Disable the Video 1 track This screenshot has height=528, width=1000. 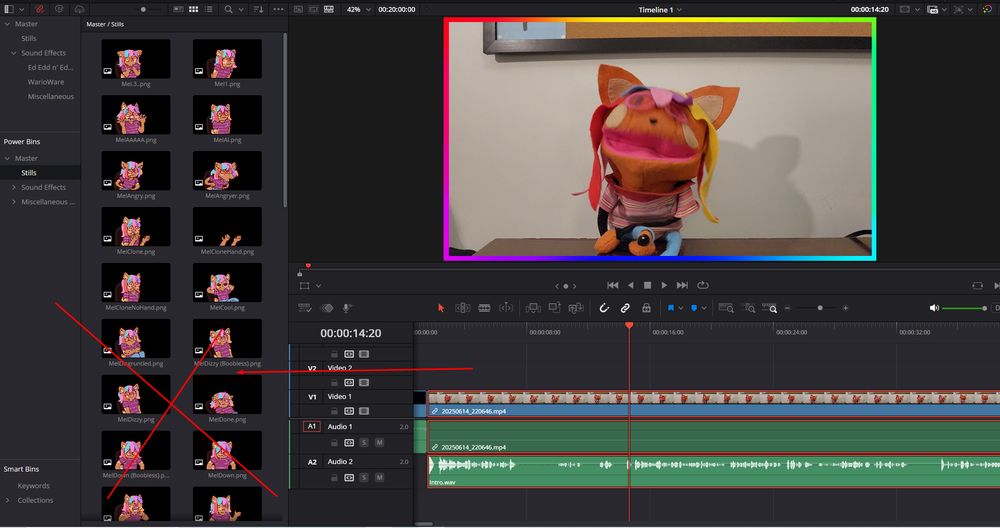[x=364, y=411]
